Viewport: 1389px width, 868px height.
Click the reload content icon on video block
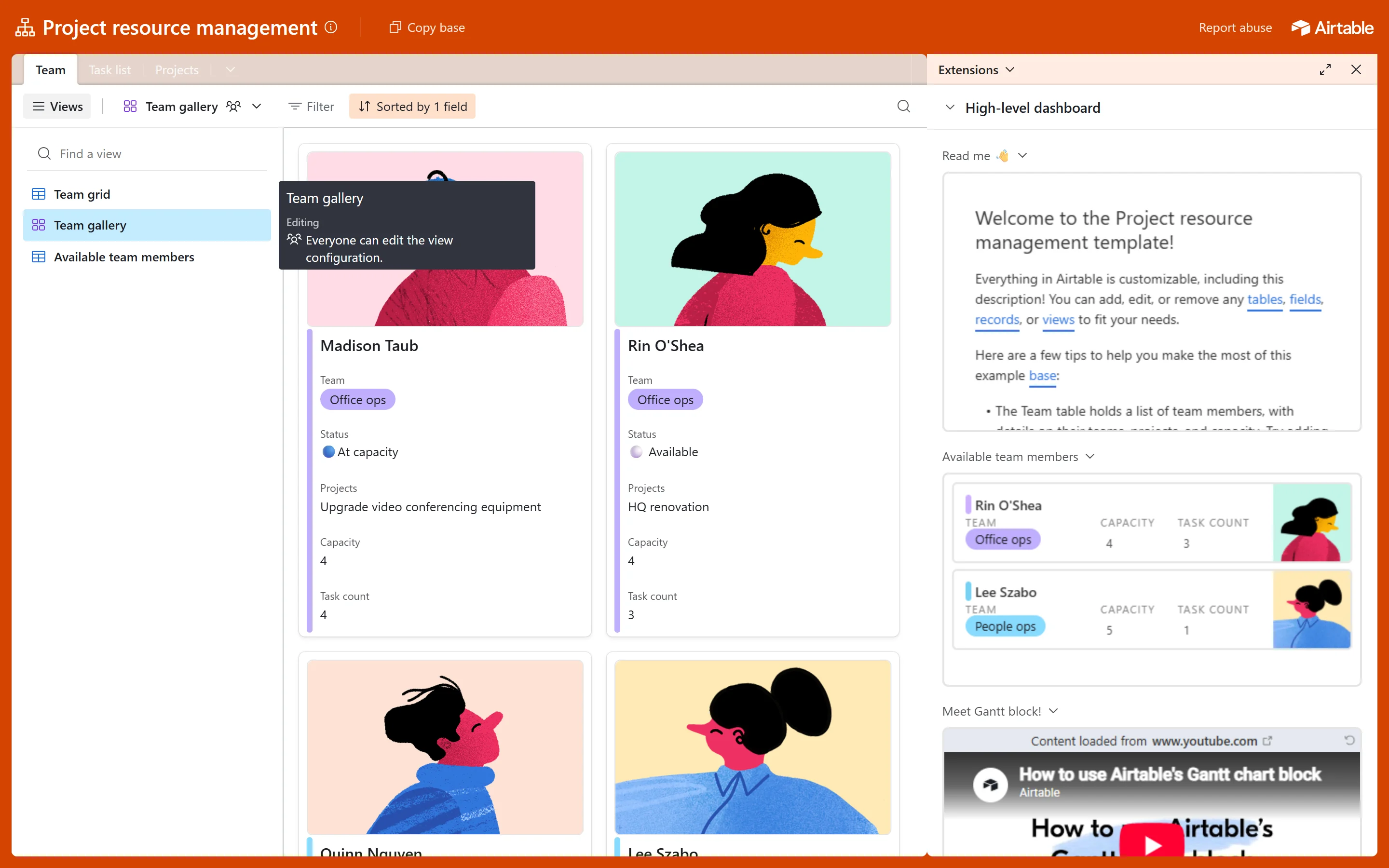(x=1349, y=741)
